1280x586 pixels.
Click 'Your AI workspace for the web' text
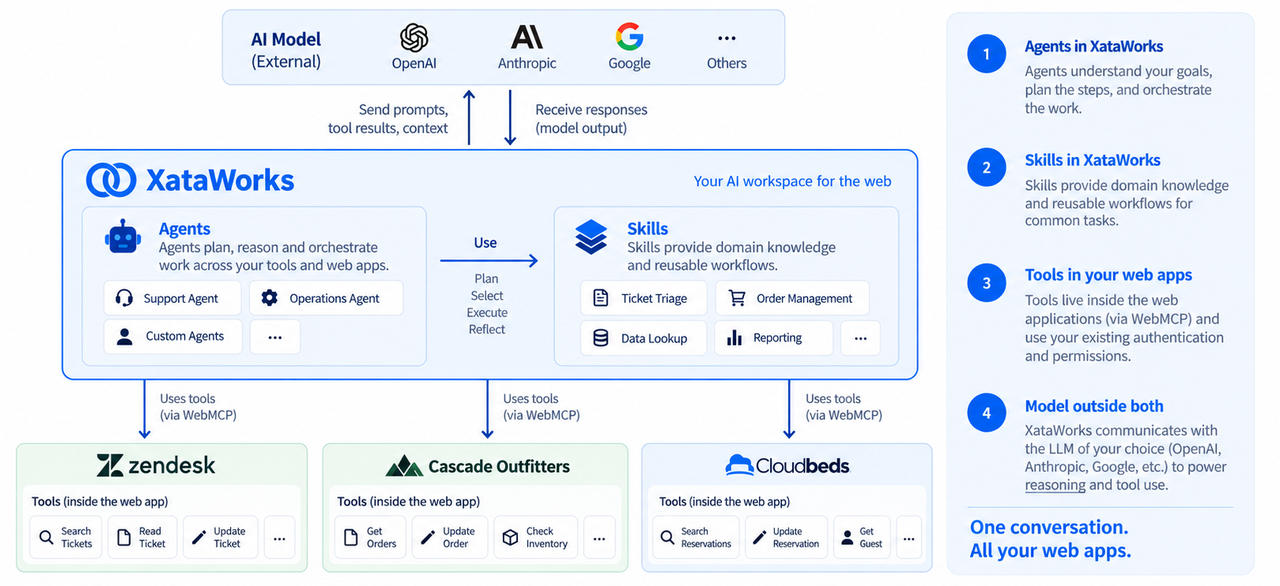pos(792,181)
